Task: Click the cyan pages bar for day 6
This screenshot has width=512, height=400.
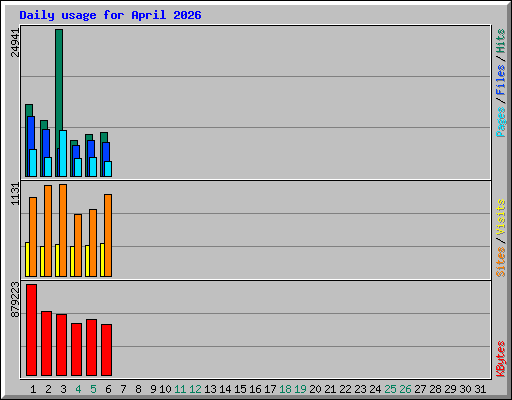Action: (108, 169)
